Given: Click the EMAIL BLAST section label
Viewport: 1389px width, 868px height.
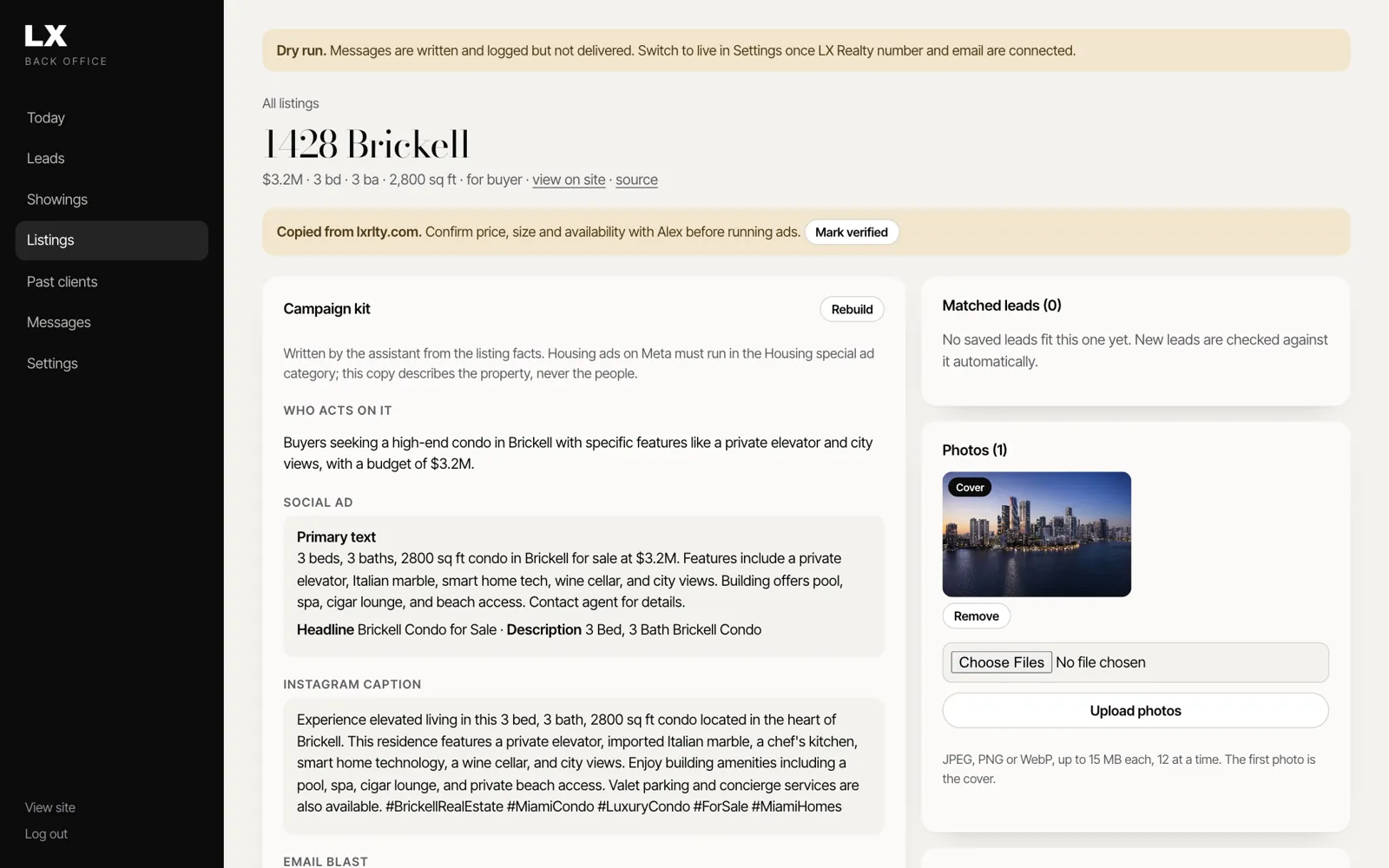Looking at the screenshot, I should (326, 862).
